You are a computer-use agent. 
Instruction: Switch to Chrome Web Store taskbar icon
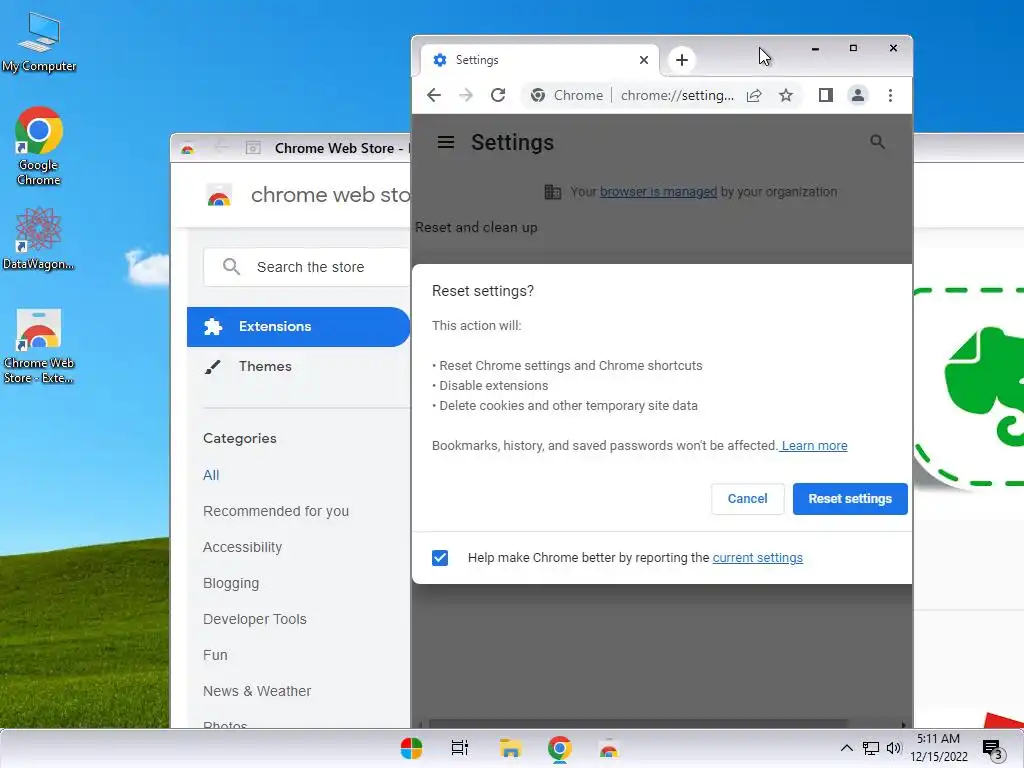pos(609,748)
